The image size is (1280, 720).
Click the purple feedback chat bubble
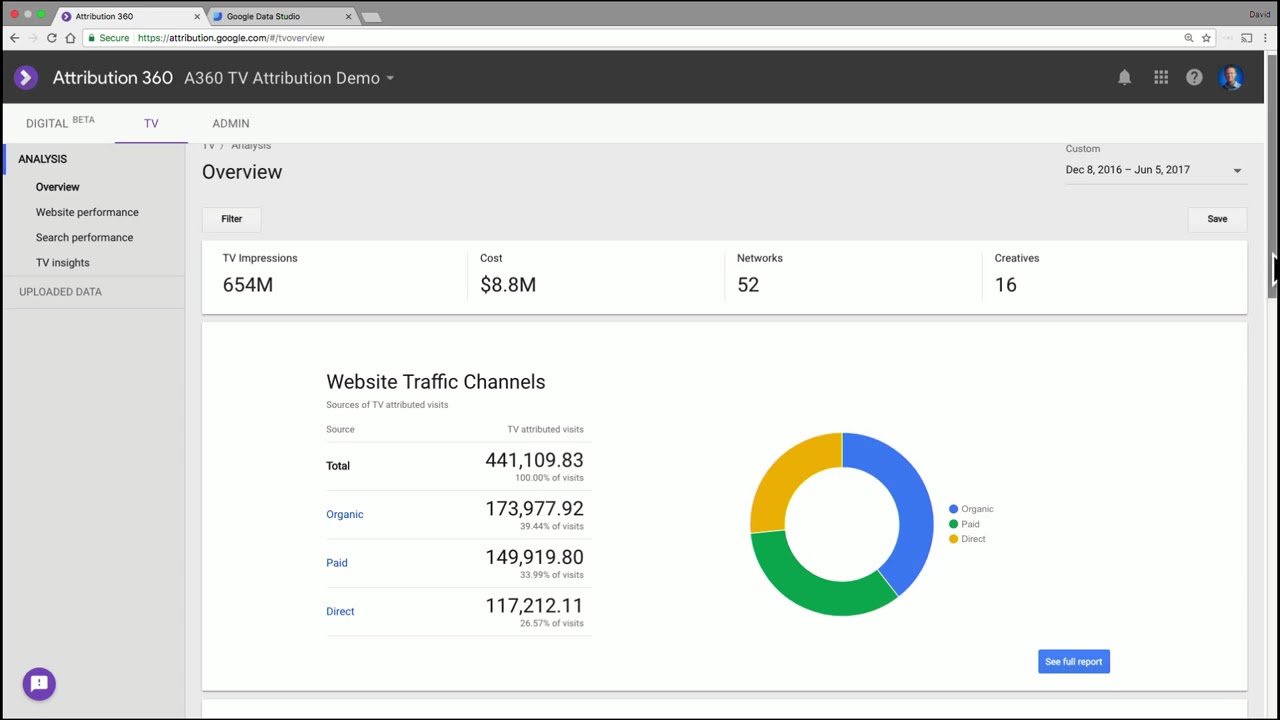coord(39,684)
